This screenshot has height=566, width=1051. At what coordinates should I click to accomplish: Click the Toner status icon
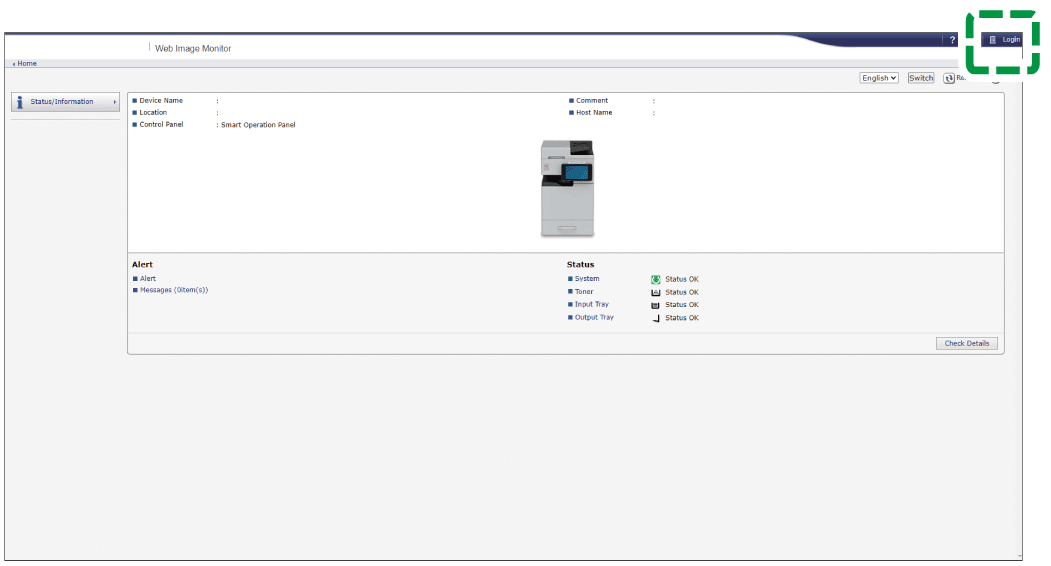coord(656,292)
